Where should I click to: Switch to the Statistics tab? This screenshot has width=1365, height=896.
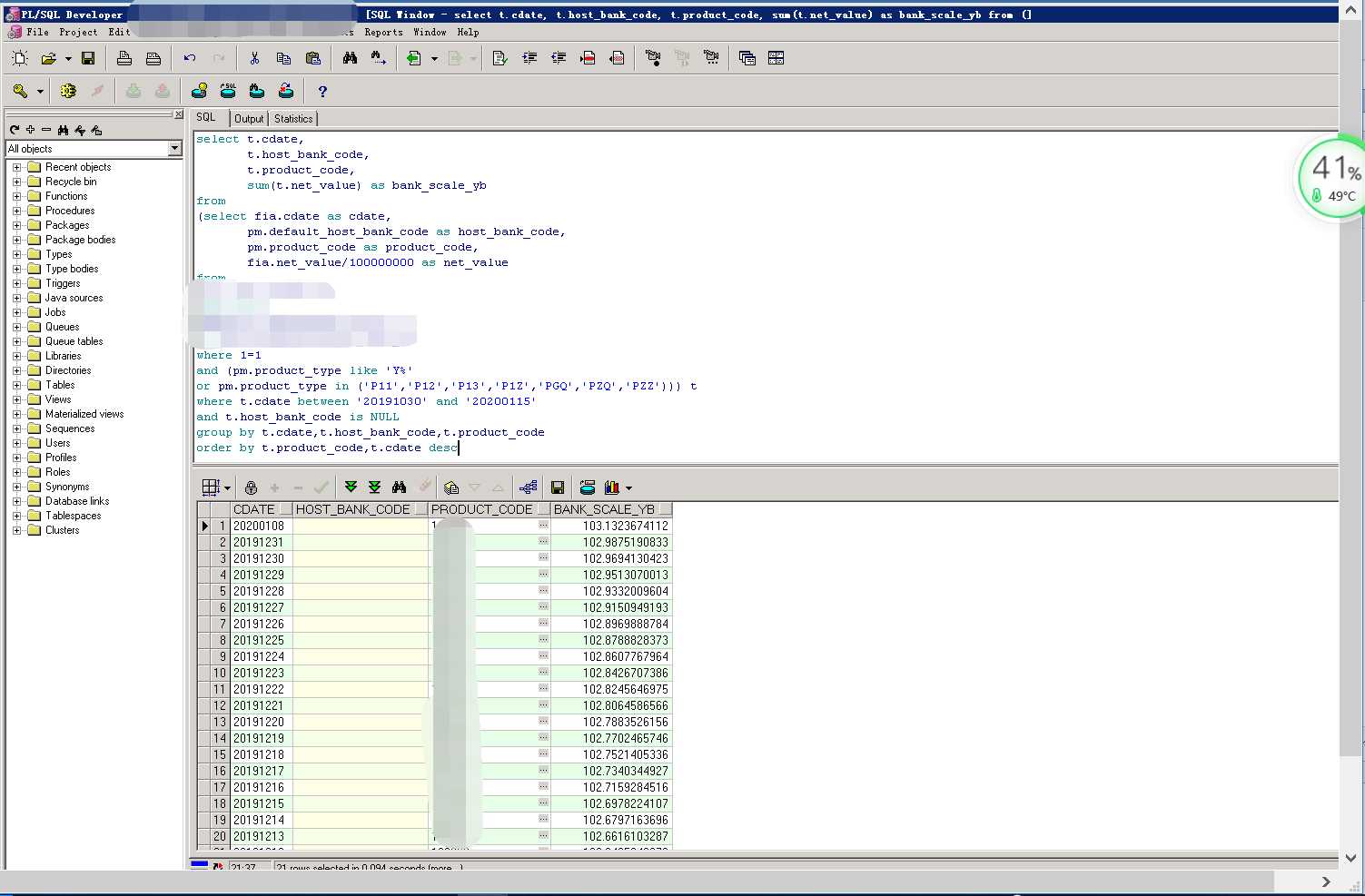tap(293, 119)
